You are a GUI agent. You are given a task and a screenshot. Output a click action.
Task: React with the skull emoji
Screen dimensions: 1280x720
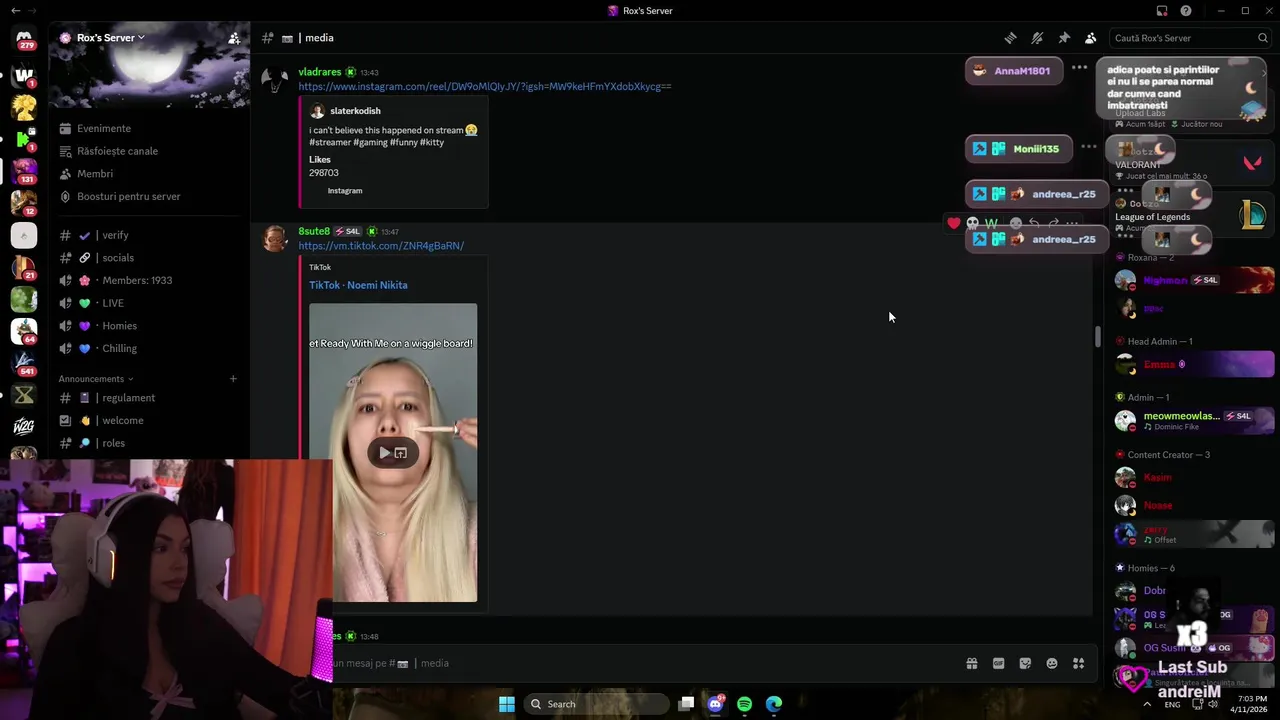972,223
